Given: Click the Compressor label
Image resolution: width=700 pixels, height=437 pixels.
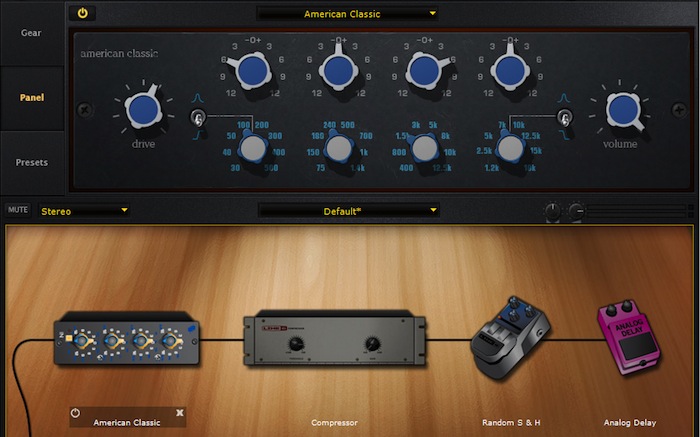Looking at the screenshot, I should point(334,422).
